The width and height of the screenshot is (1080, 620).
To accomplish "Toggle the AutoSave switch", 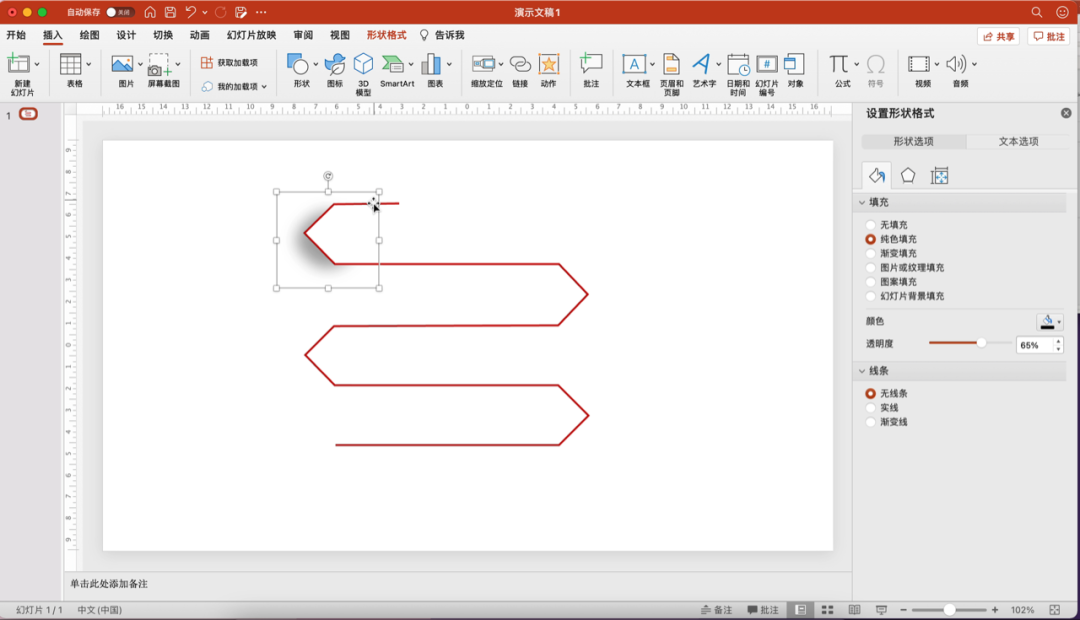I will [120, 12].
